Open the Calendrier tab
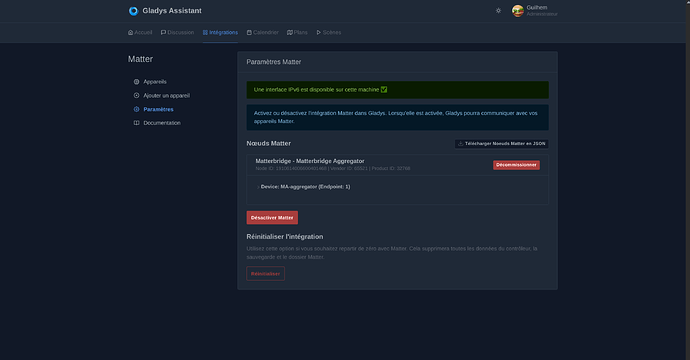 point(263,33)
